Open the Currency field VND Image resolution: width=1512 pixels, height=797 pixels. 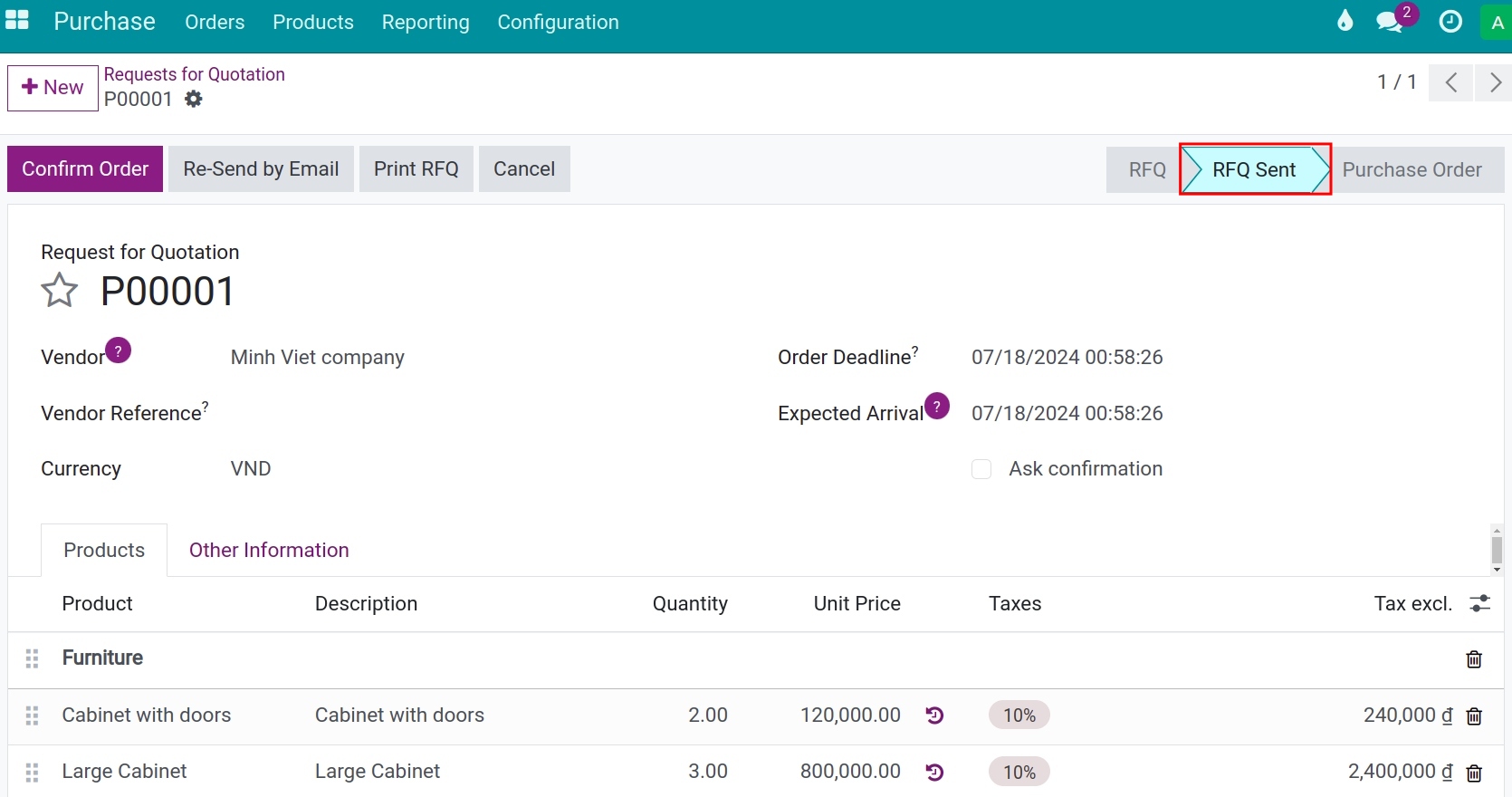pyautogui.click(x=251, y=468)
